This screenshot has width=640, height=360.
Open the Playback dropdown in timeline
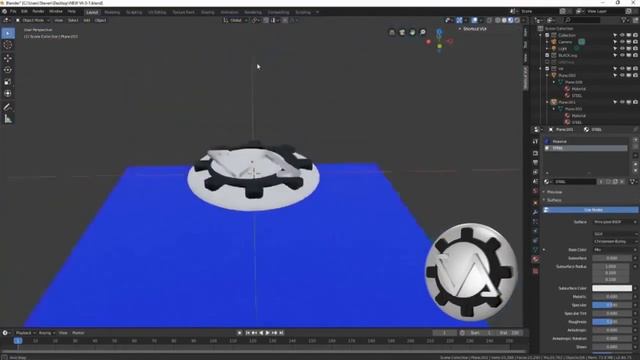25,333
